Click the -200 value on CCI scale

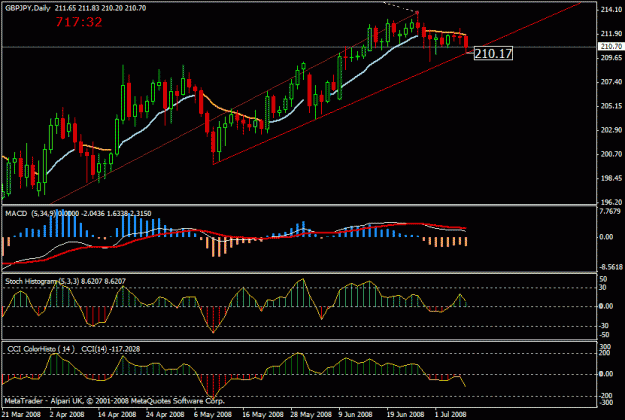[605, 395]
